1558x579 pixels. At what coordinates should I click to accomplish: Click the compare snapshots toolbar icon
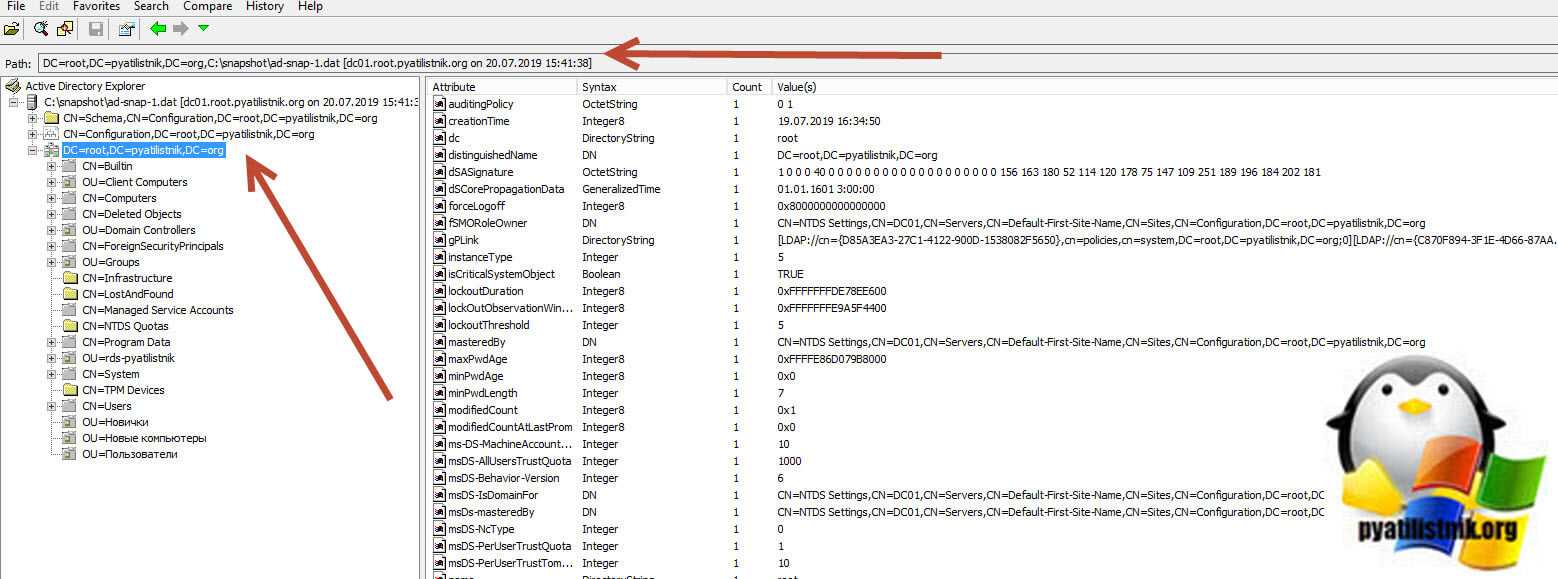pyautogui.click(x=65, y=29)
